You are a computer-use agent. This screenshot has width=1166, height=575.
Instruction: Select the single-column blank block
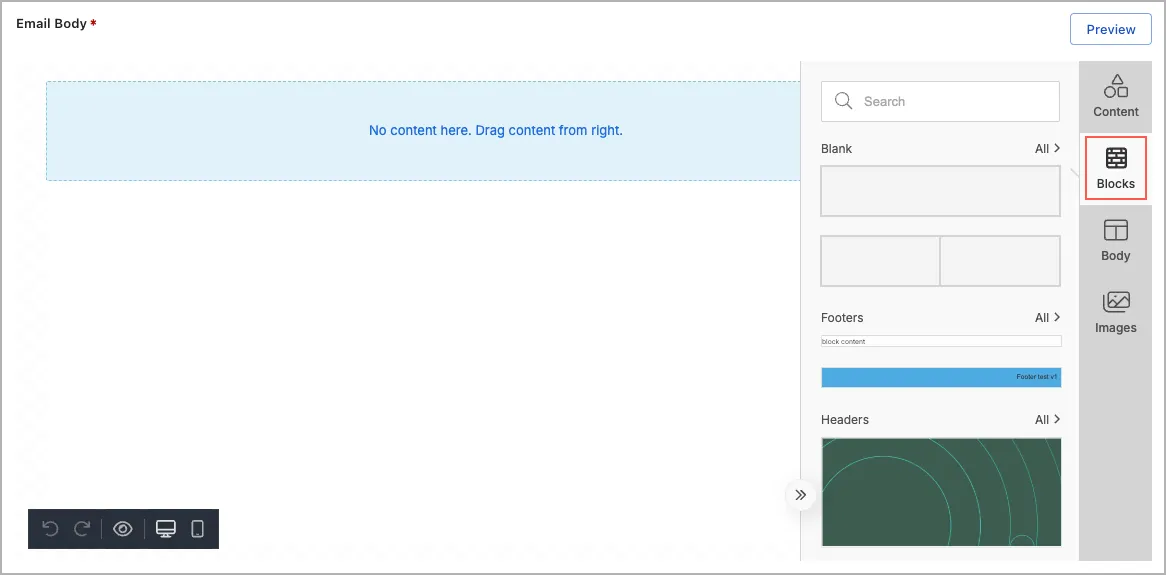[x=940, y=191]
